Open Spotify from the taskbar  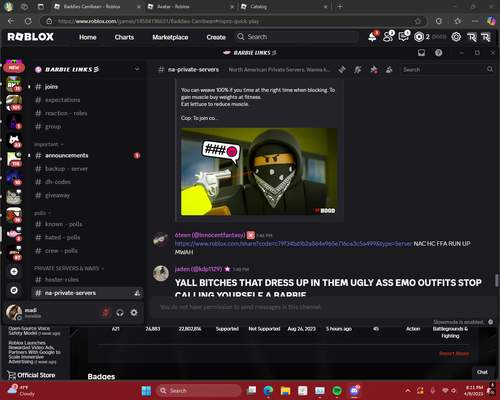(337, 391)
